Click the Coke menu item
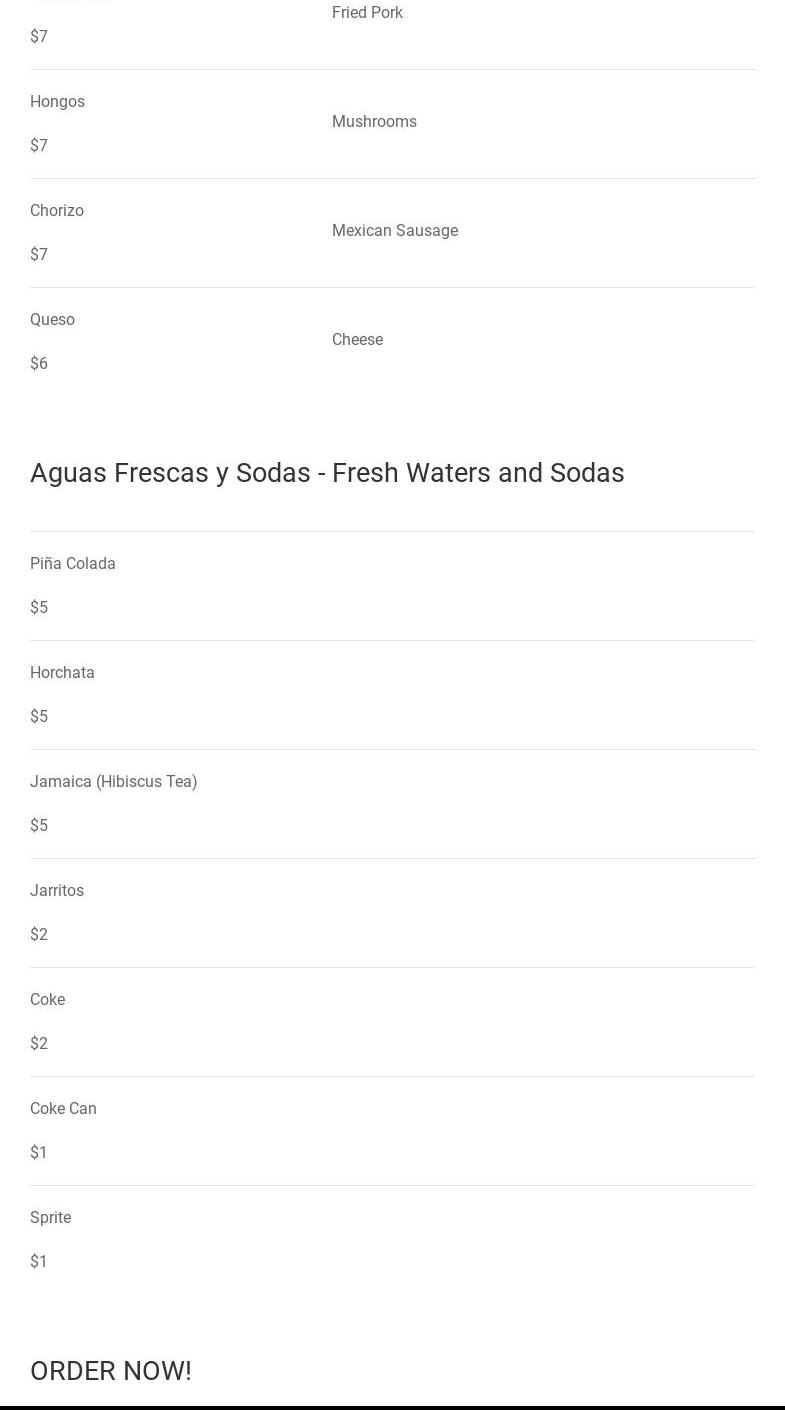This screenshot has width=785, height=1410. coord(47,1000)
